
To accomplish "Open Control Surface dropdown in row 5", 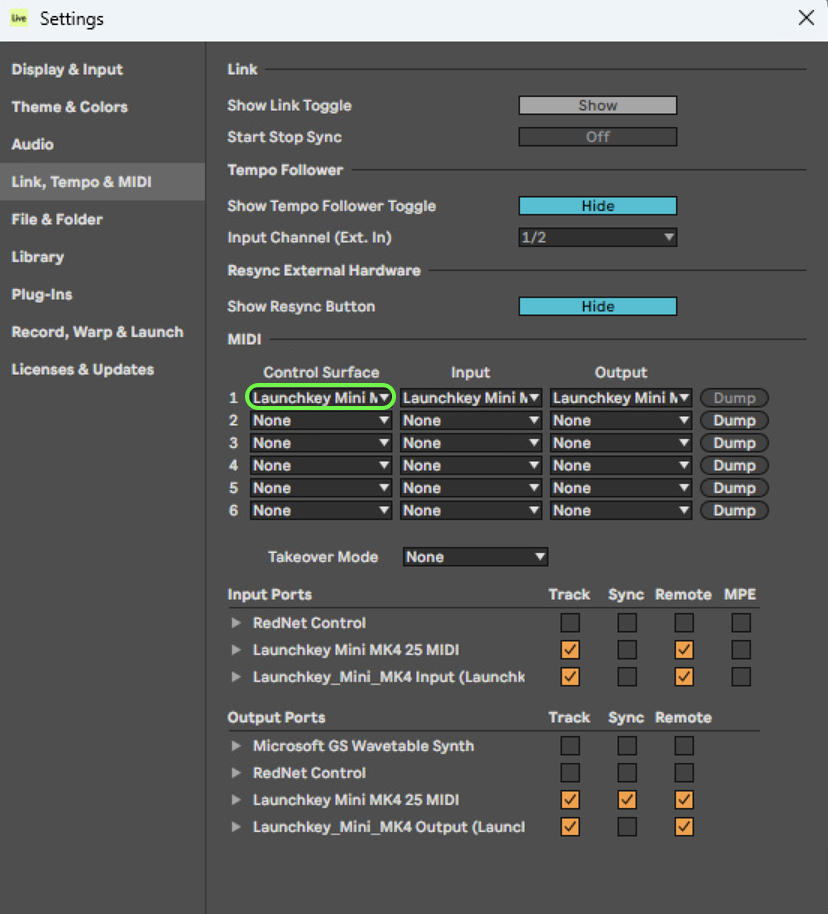I will tap(321, 488).
